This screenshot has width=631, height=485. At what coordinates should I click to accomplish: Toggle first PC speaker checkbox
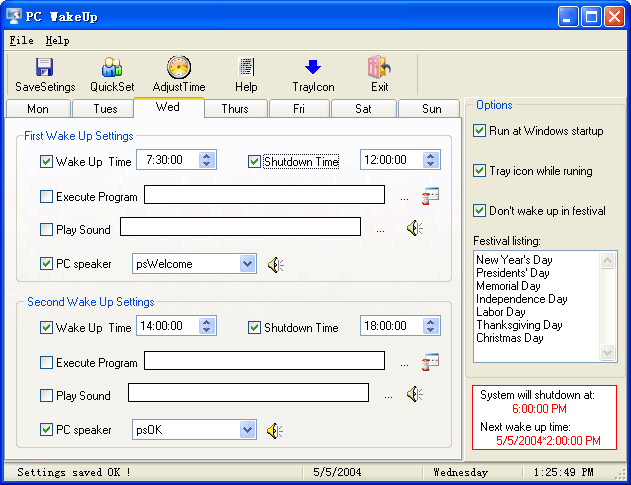[x=46, y=264]
